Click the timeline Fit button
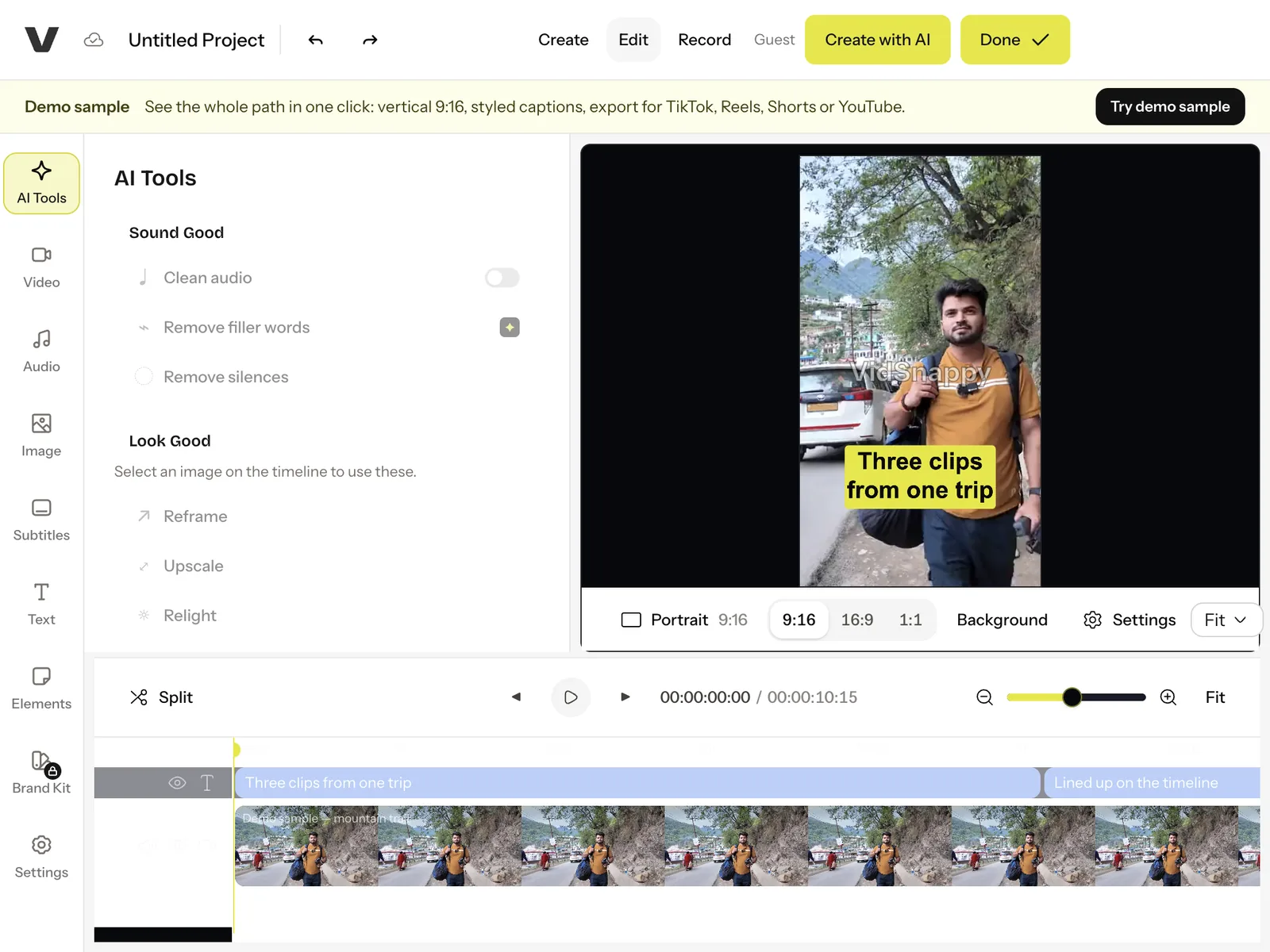This screenshot has width=1270, height=952. [x=1215, y=697]
